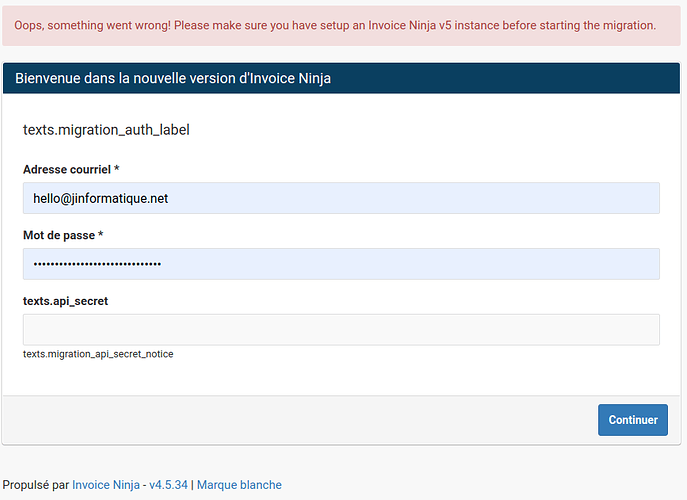Click the texts.api_secret label
The width and height of the screenshot is (687, 500).
(x=65, y=301)
